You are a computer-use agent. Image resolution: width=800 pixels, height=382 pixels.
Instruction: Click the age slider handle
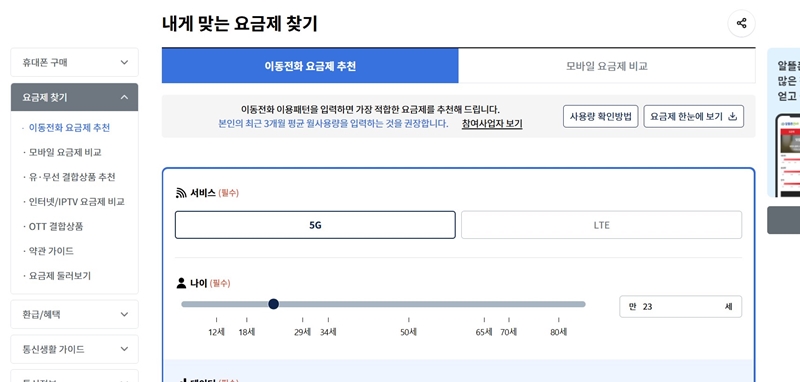tap(273, 304)
